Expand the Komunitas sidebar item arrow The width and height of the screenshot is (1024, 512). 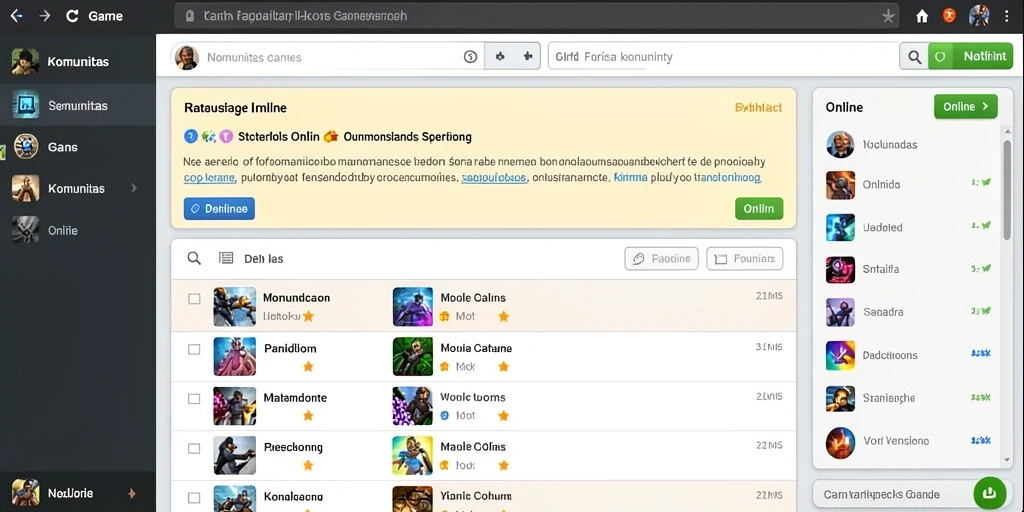134,188
